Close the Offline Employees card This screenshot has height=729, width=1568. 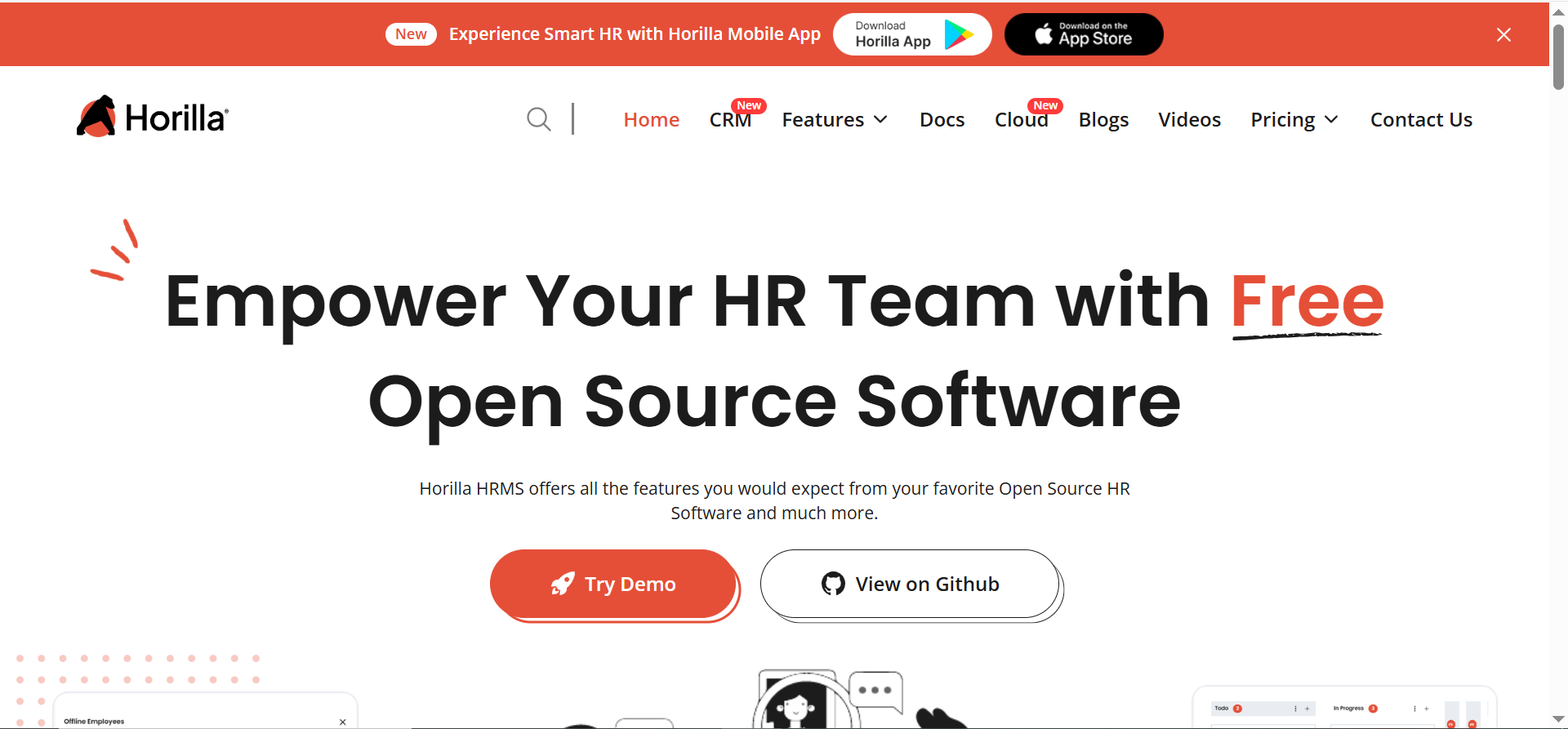click(343, 722)
